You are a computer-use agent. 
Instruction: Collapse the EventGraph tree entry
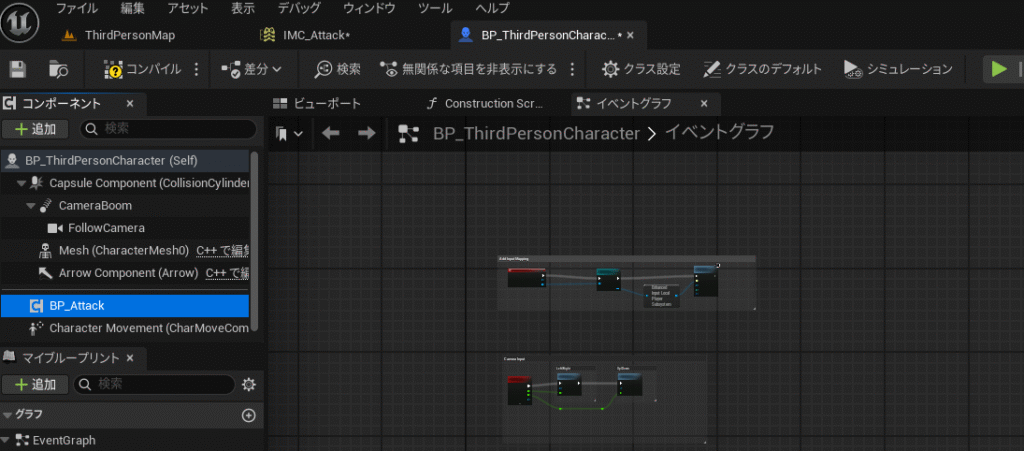click(6, 440)
